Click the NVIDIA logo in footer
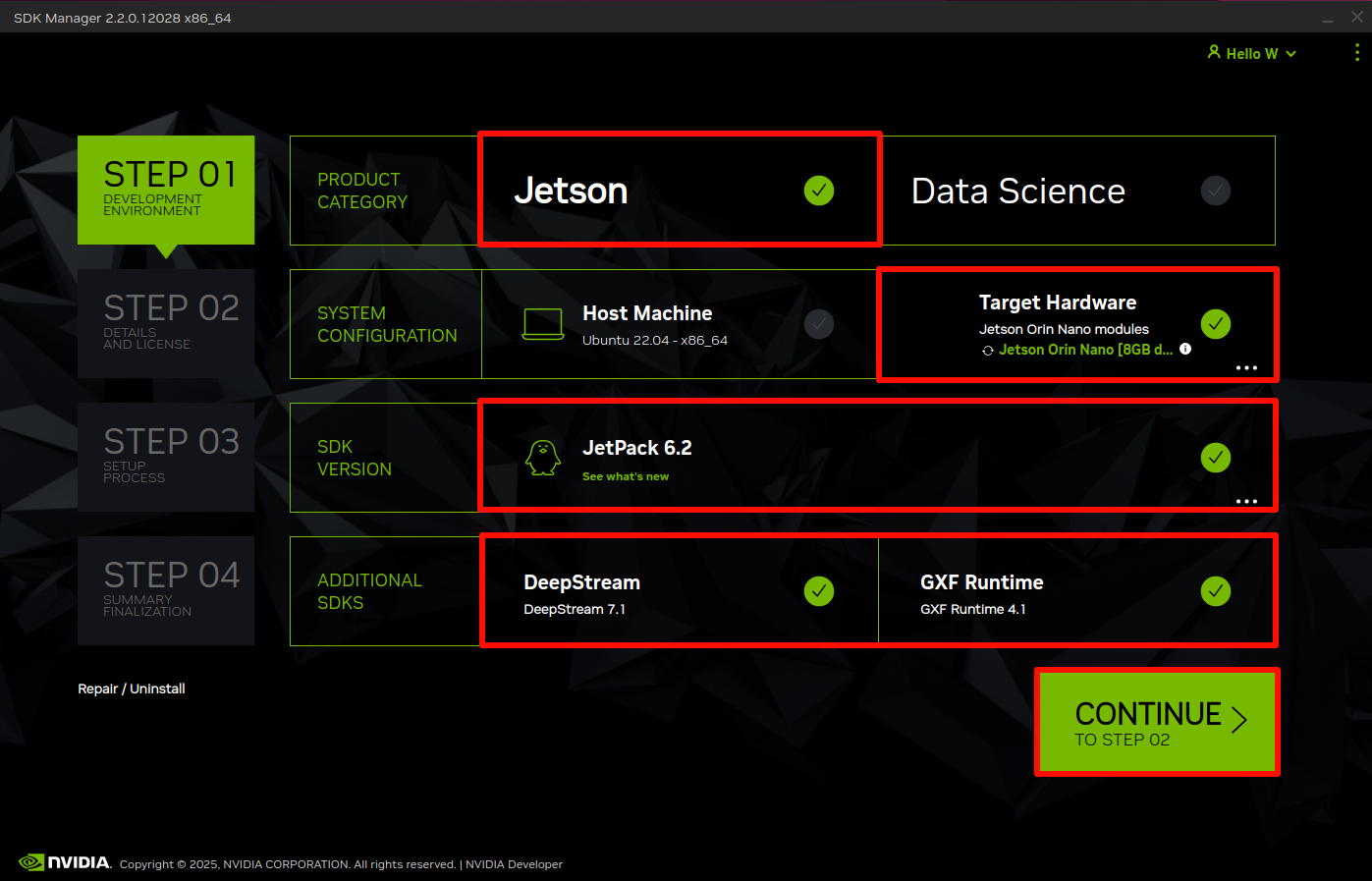Image resolution: width=1372 pixels, height=881 pixels. [65, 862]
